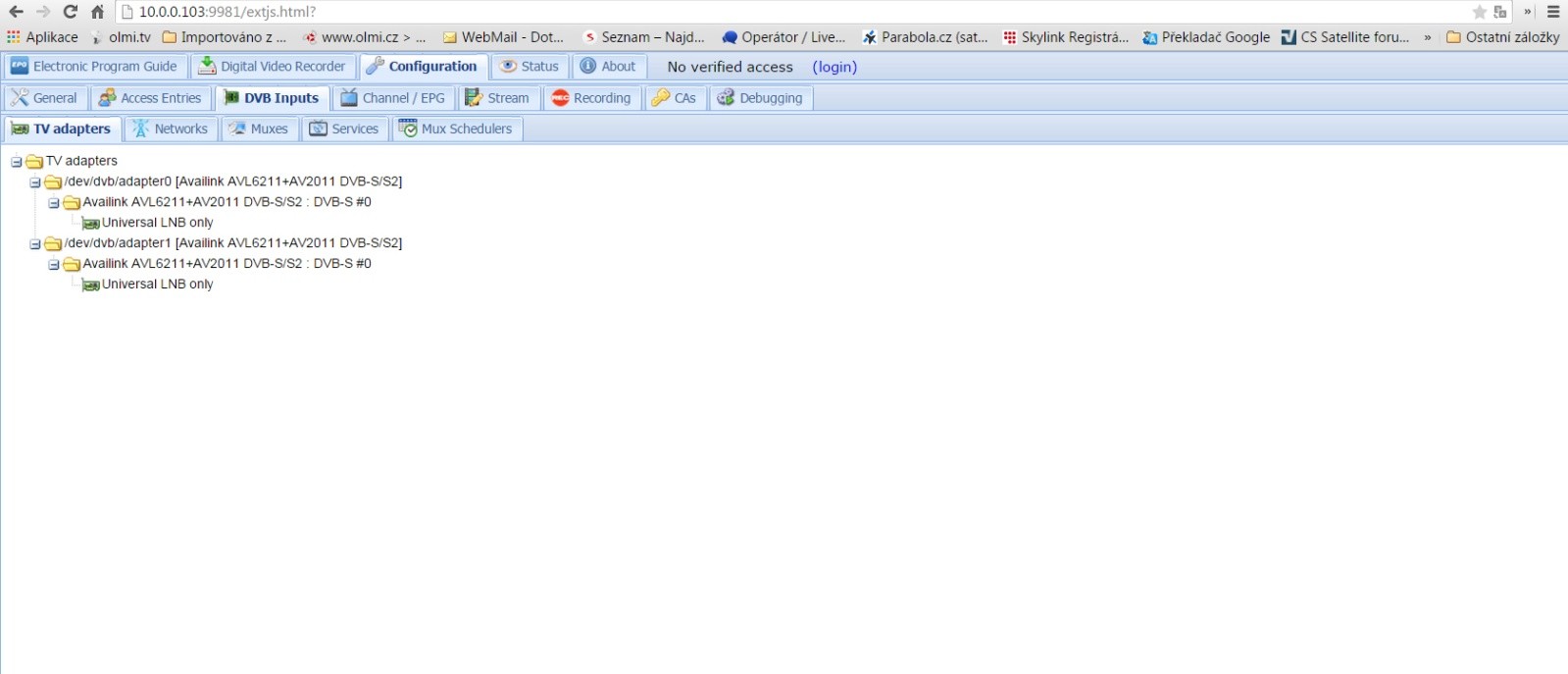This screenshot has width=1568, height=674.
Task: Select Universal LNB only under adapter0
Action: [x=157, y=223]
